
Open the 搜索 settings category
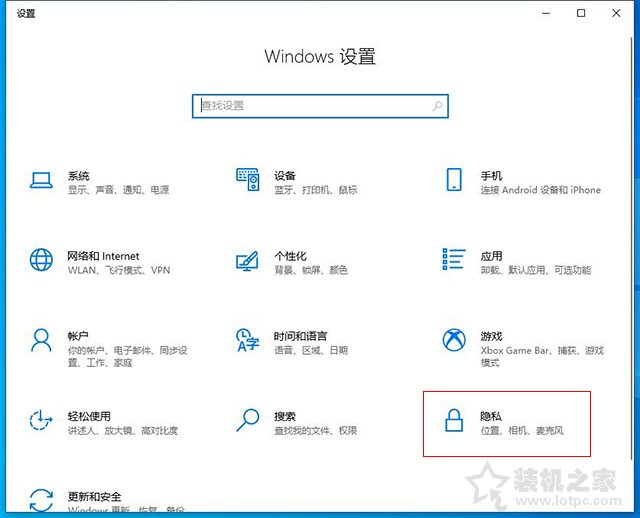tap(285, 416)
